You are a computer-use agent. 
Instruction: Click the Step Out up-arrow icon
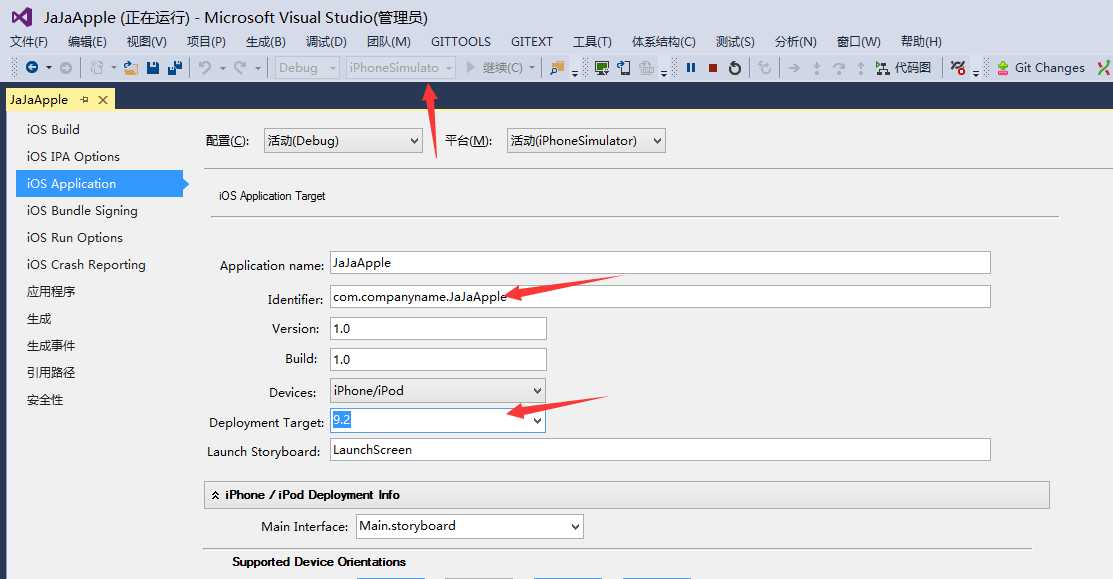(860, 68)
